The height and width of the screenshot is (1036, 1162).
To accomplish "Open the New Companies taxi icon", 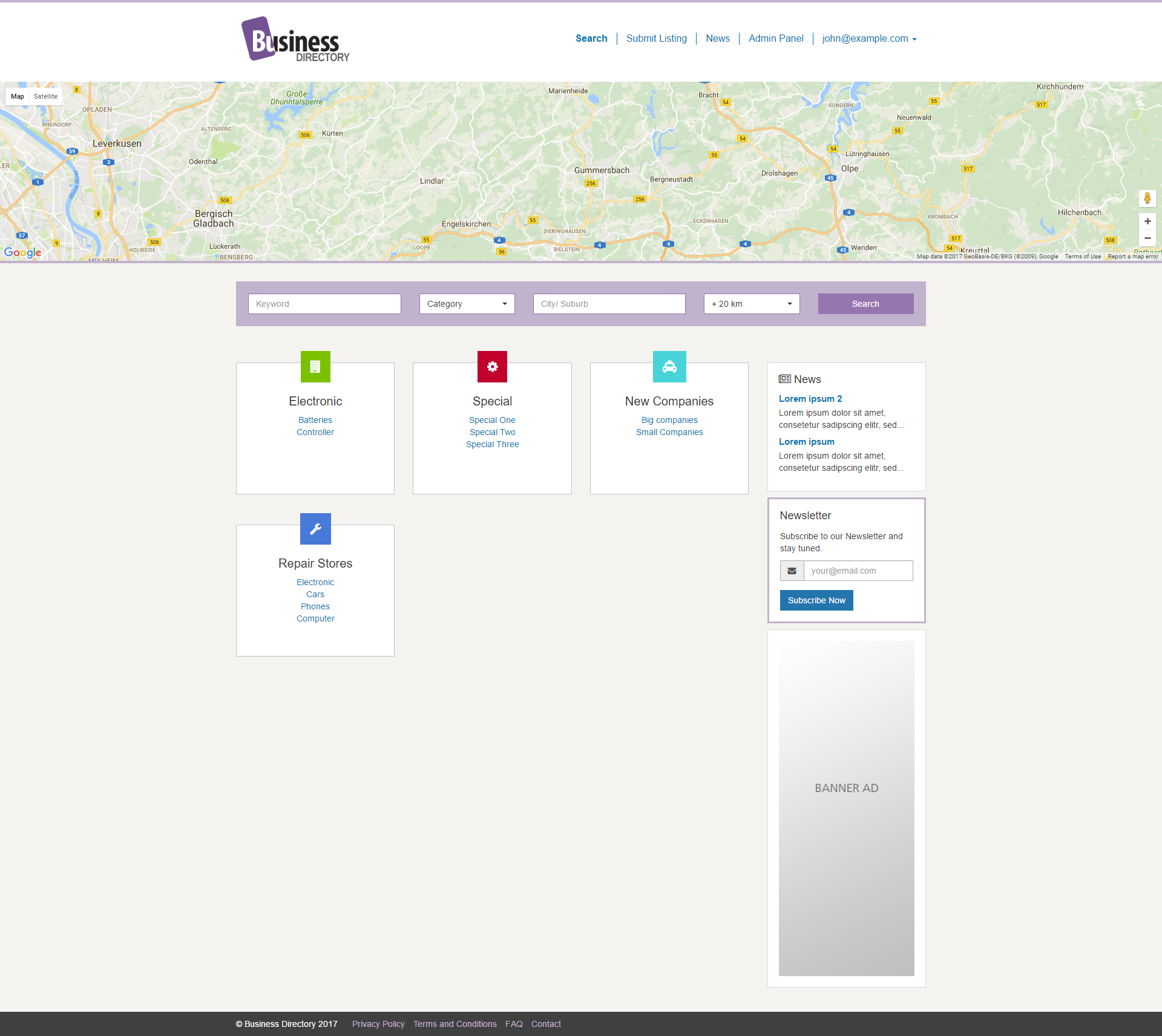I will pos(669,367).
